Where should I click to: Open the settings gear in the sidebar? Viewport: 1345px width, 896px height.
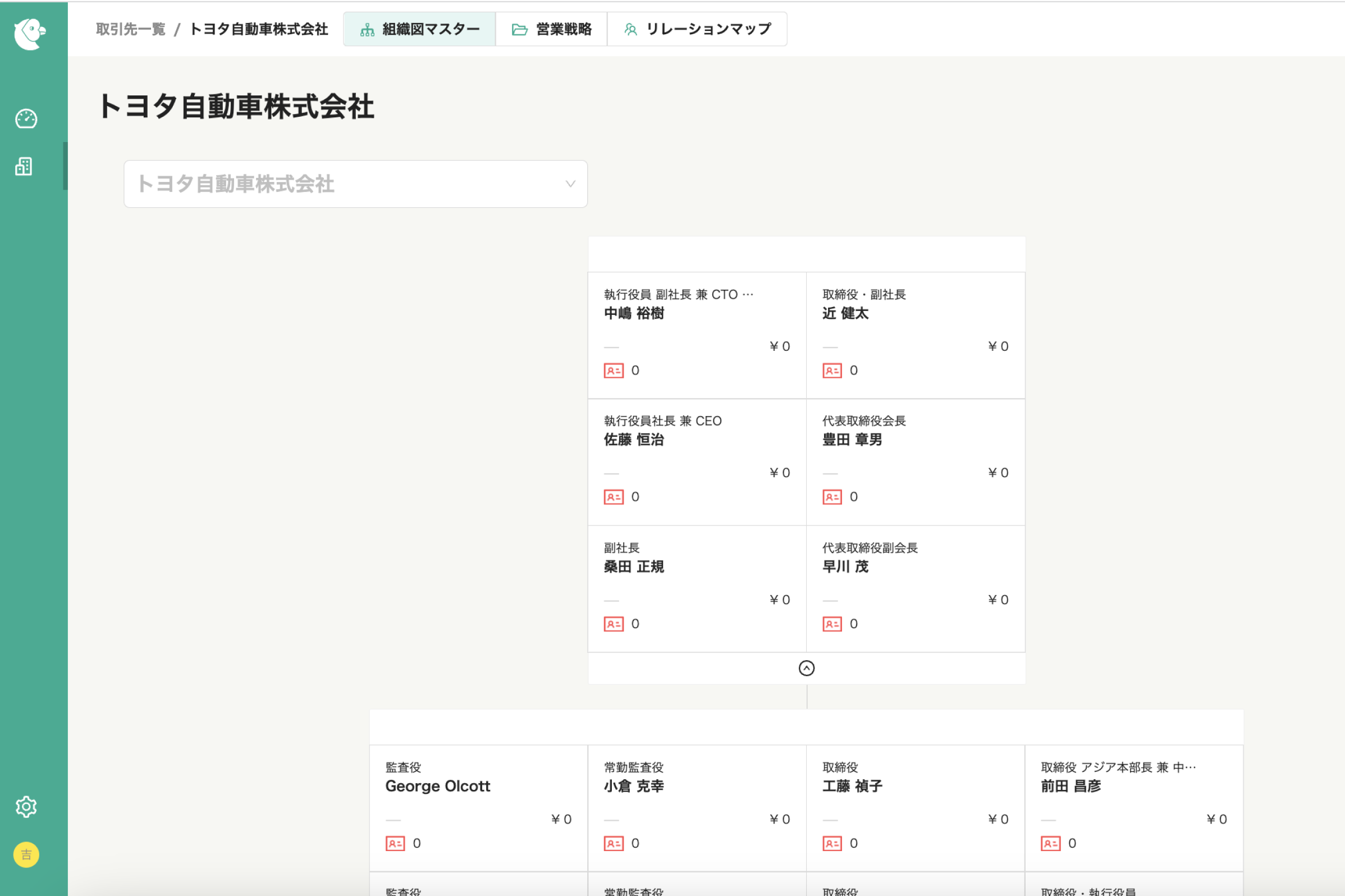[x=26, y=806]
